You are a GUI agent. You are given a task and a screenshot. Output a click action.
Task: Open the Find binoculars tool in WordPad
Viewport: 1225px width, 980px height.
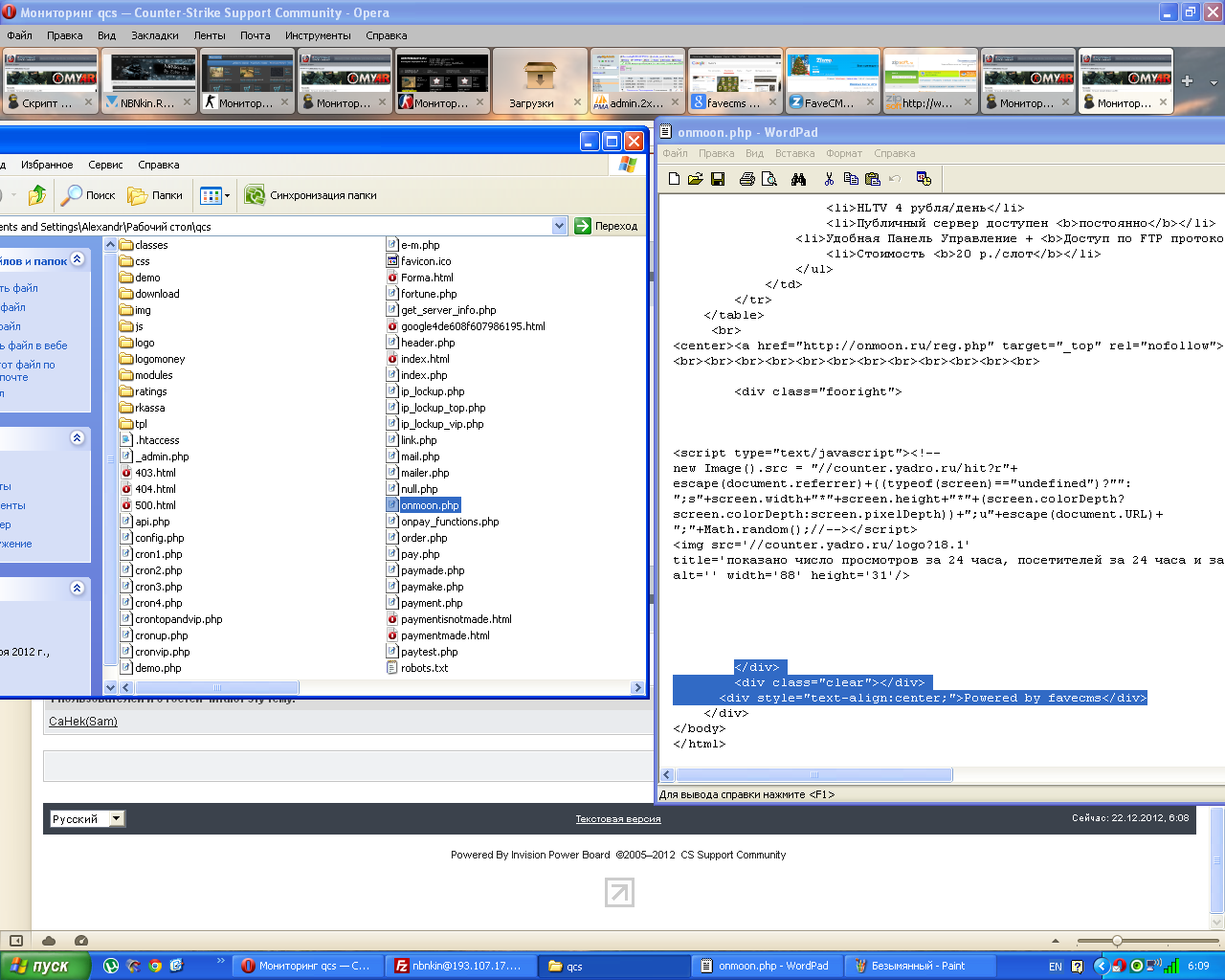click(x=799, y=179)
